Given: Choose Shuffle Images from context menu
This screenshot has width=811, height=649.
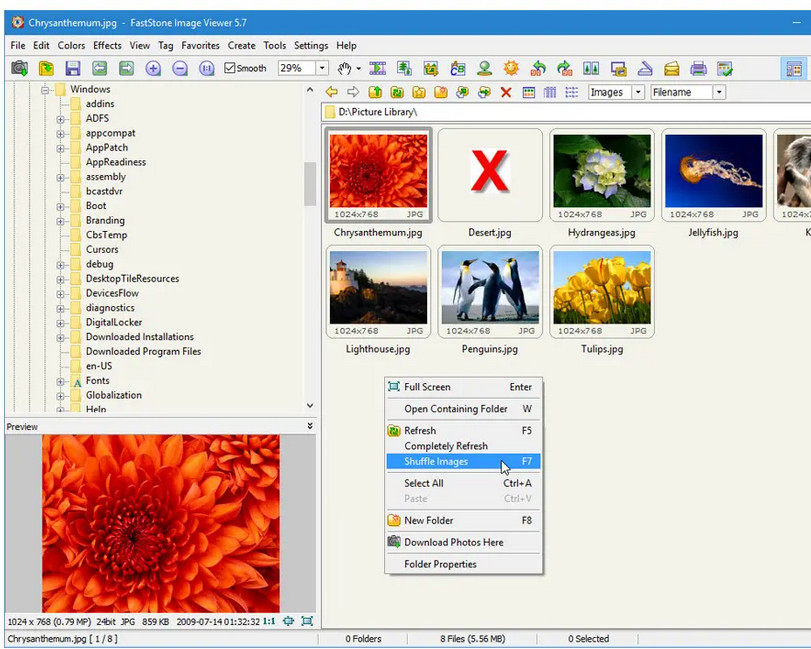Looking at the screenshot, I should click(x=436, y=462).
